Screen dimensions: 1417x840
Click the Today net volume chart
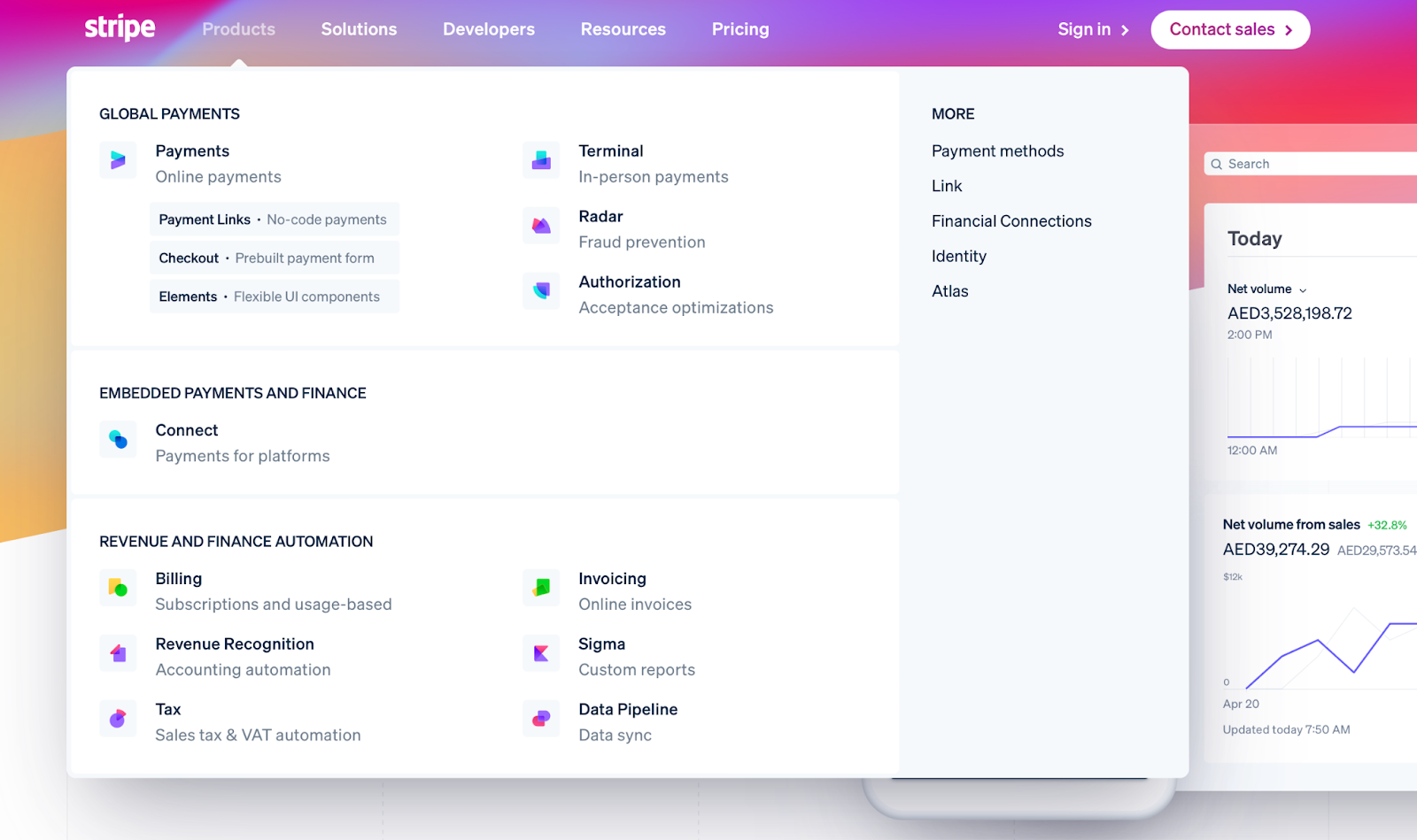click(1322, 398)
